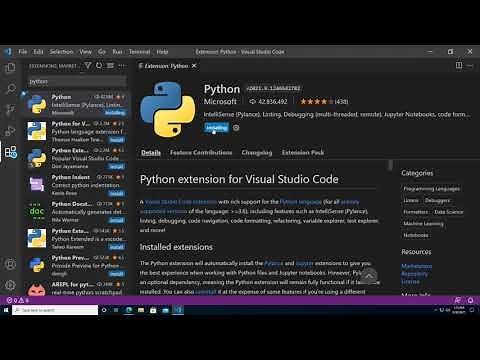Install the Python Docstring Generator extension
Viewport: 480px width, 360px height.
117,220
